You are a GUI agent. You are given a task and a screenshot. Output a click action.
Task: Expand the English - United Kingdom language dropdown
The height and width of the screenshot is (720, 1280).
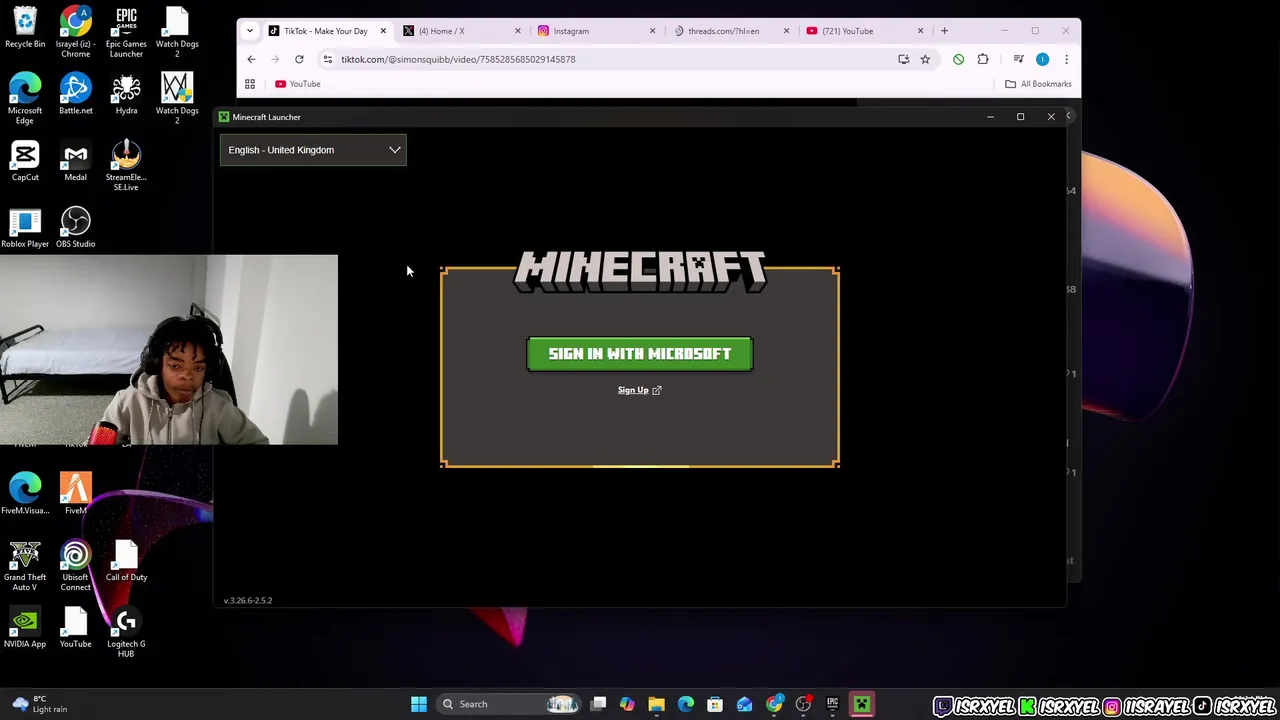313,150
